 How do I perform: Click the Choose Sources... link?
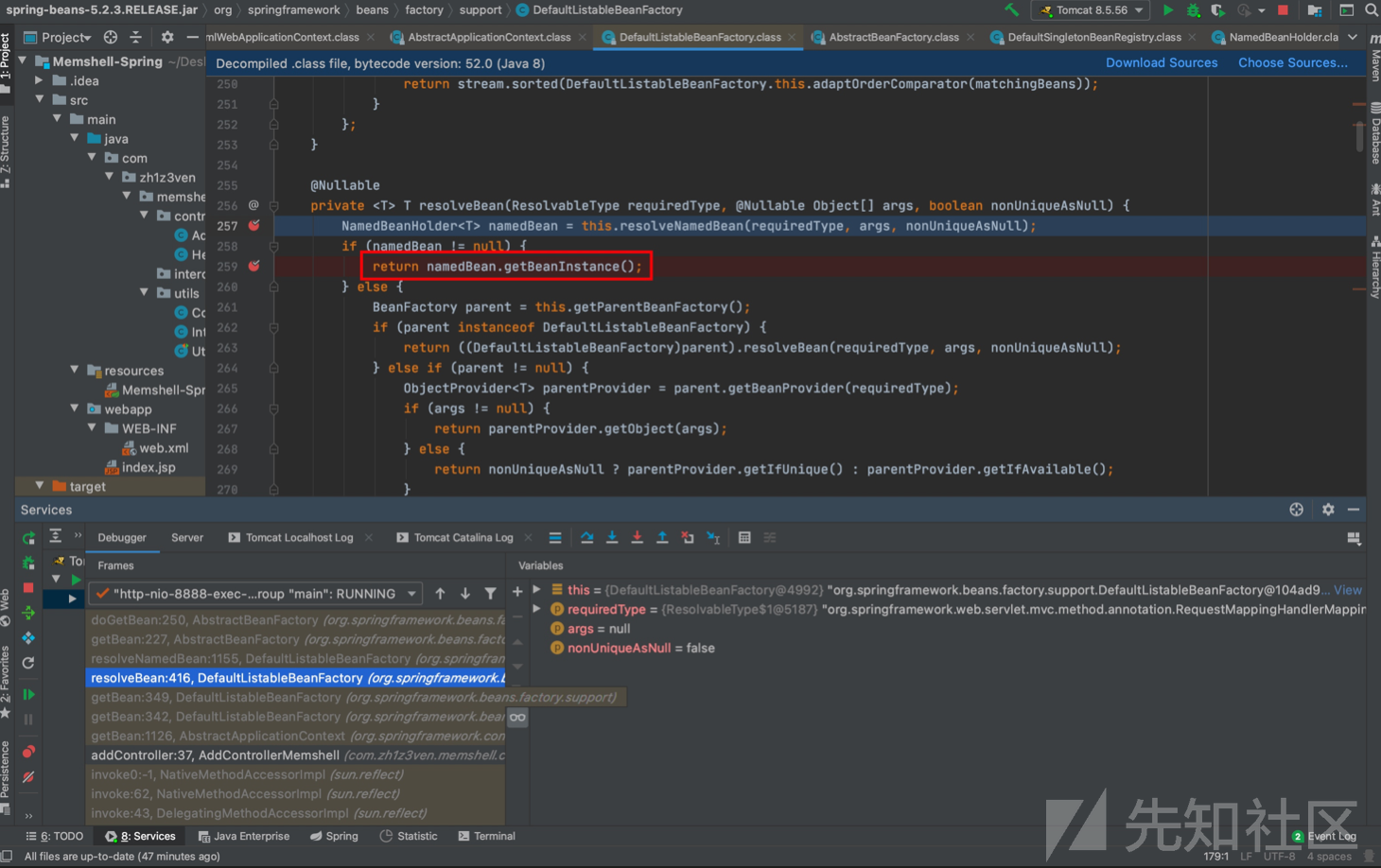pyautogui.click(x=1293, y=63)
